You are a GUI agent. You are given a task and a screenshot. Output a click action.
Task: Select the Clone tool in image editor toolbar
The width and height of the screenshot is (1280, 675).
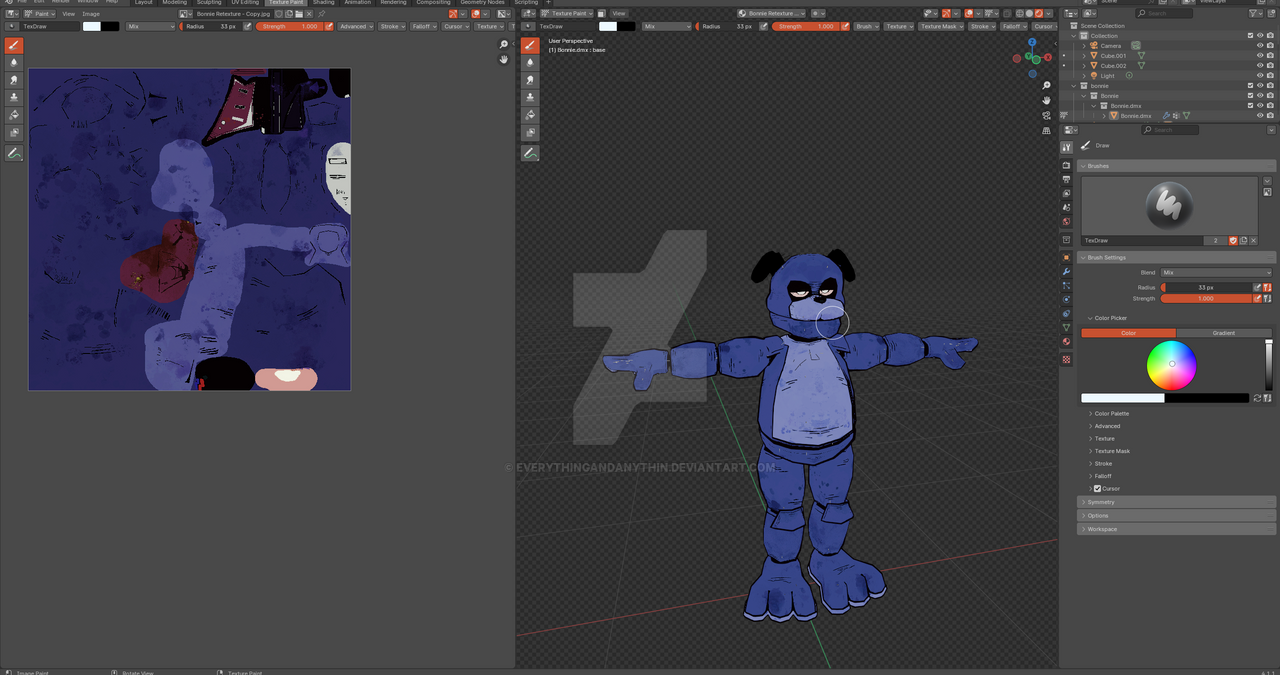(x=14, y=97)
